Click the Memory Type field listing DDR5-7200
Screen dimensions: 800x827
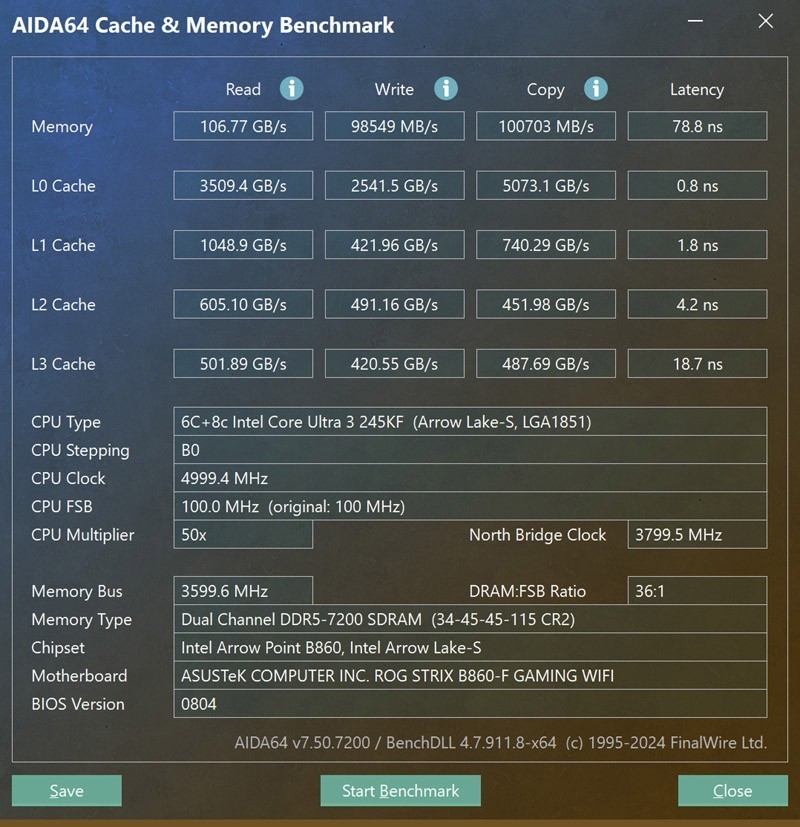[470, 619]
